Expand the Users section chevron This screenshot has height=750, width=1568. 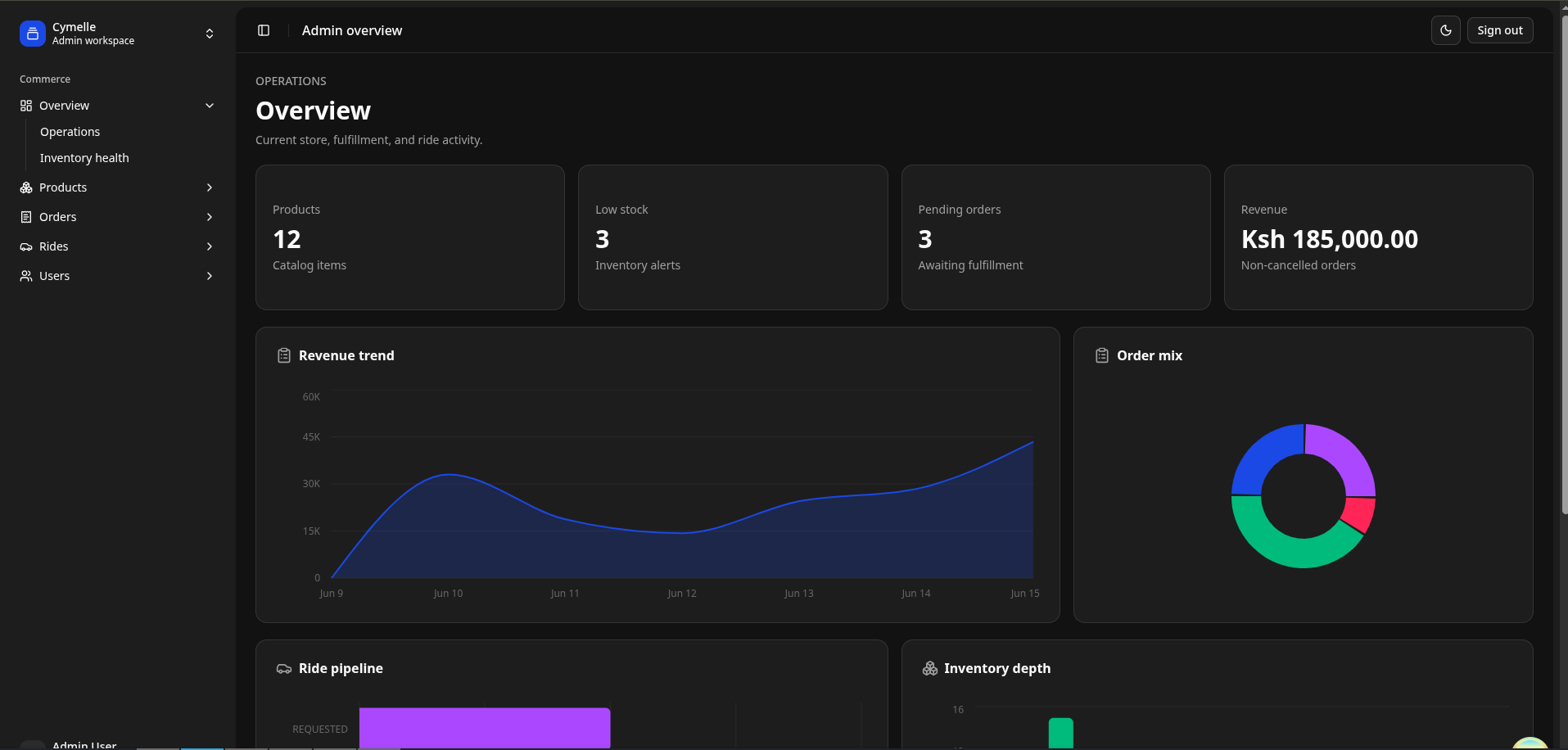tap(210, 276)
